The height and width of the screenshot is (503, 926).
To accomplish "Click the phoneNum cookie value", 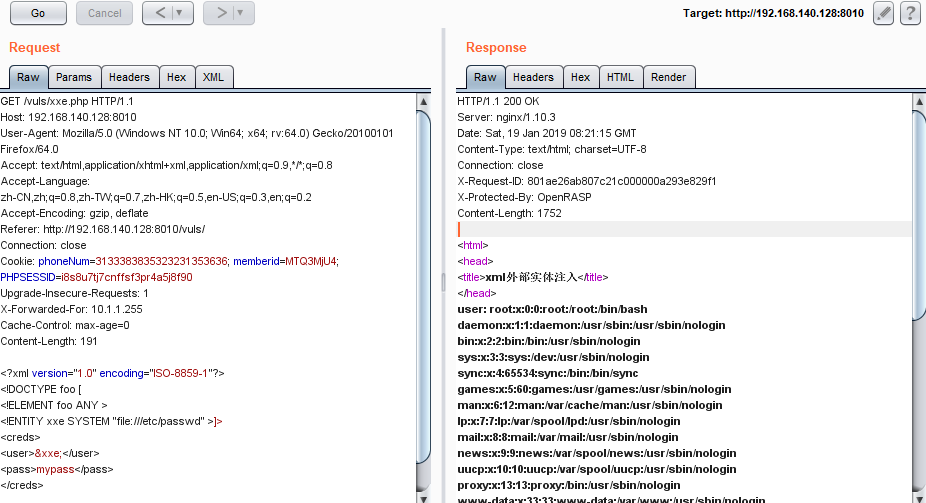I will pos(161,261).
